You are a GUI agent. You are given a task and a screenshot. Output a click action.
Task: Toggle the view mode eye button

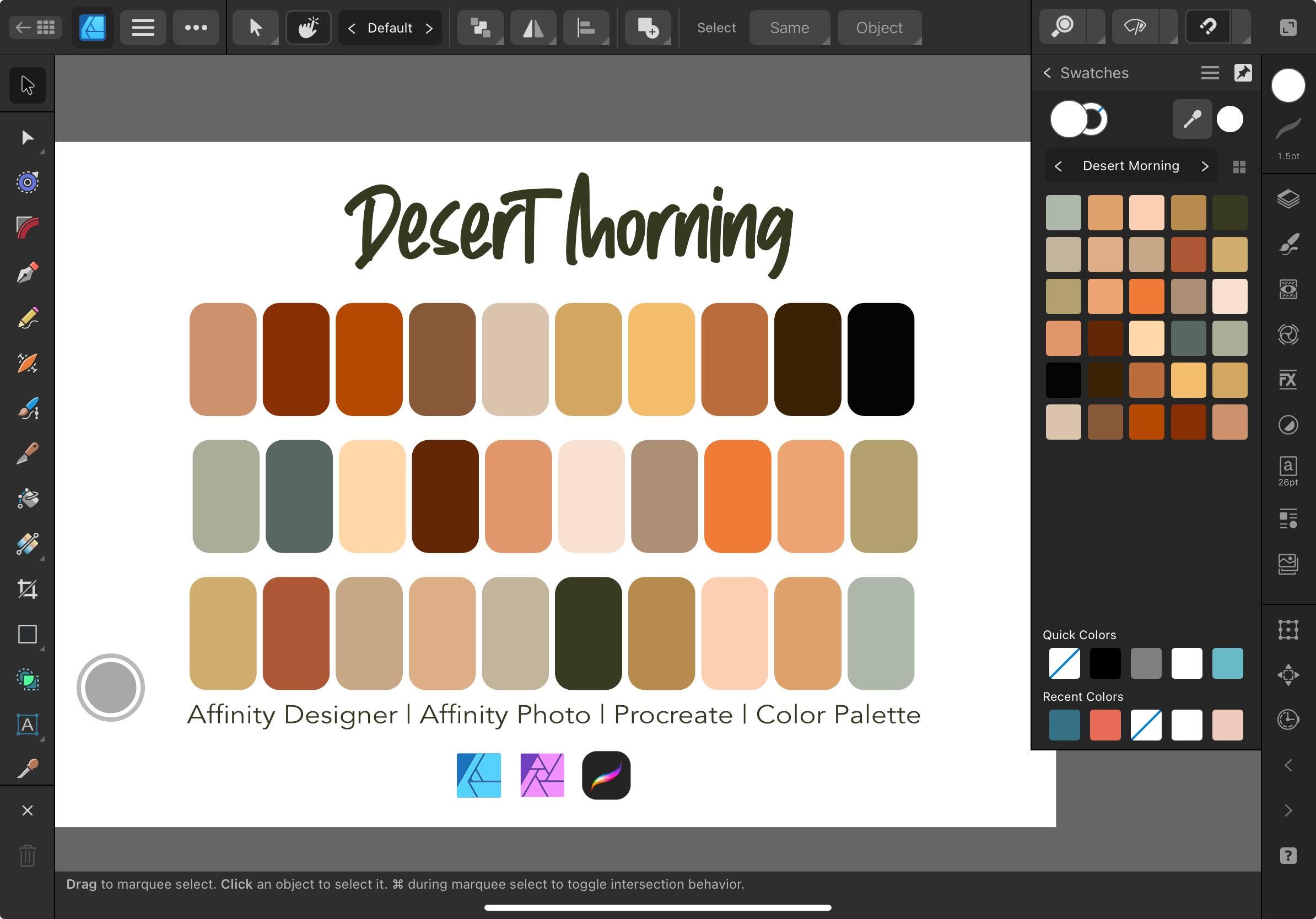(x=1135, y=27)
